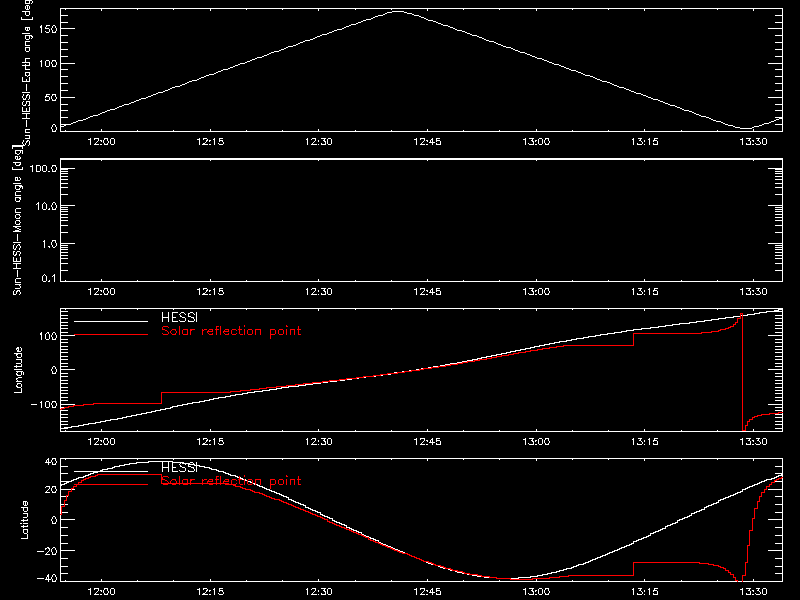Click the -20 tick label on Latitude plot
This screenshot has height=600, width=800.
tap(47, 551)
